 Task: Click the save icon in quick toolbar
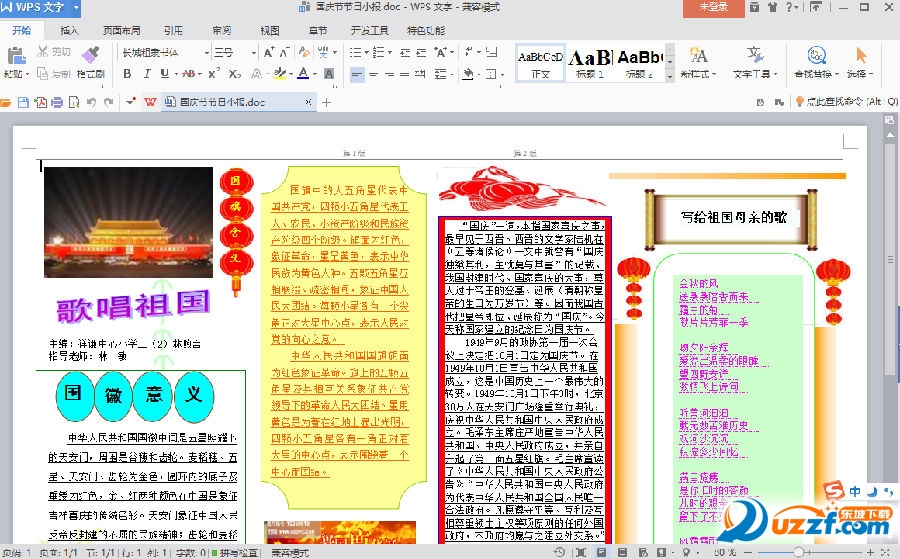23,102
